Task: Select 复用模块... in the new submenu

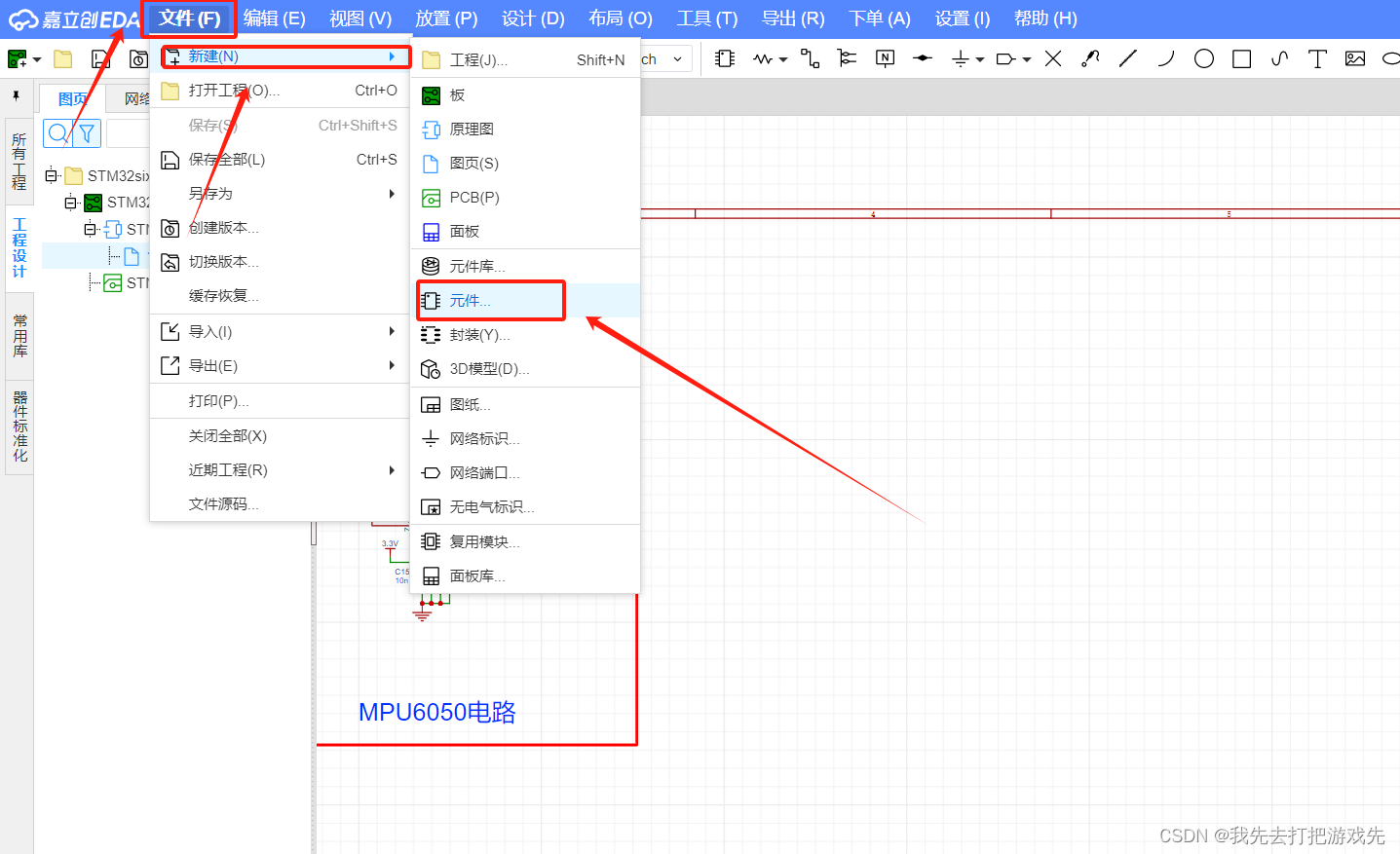Action: [x=525, y=542]
